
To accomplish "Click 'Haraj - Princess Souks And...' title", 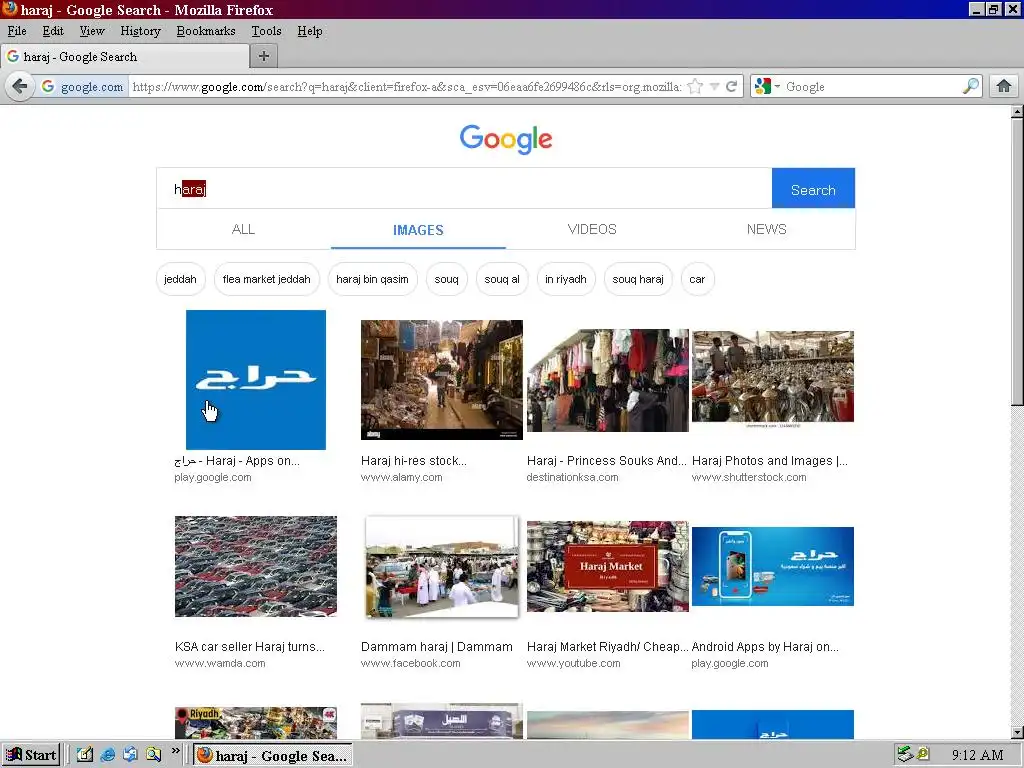I will (607, 460).
